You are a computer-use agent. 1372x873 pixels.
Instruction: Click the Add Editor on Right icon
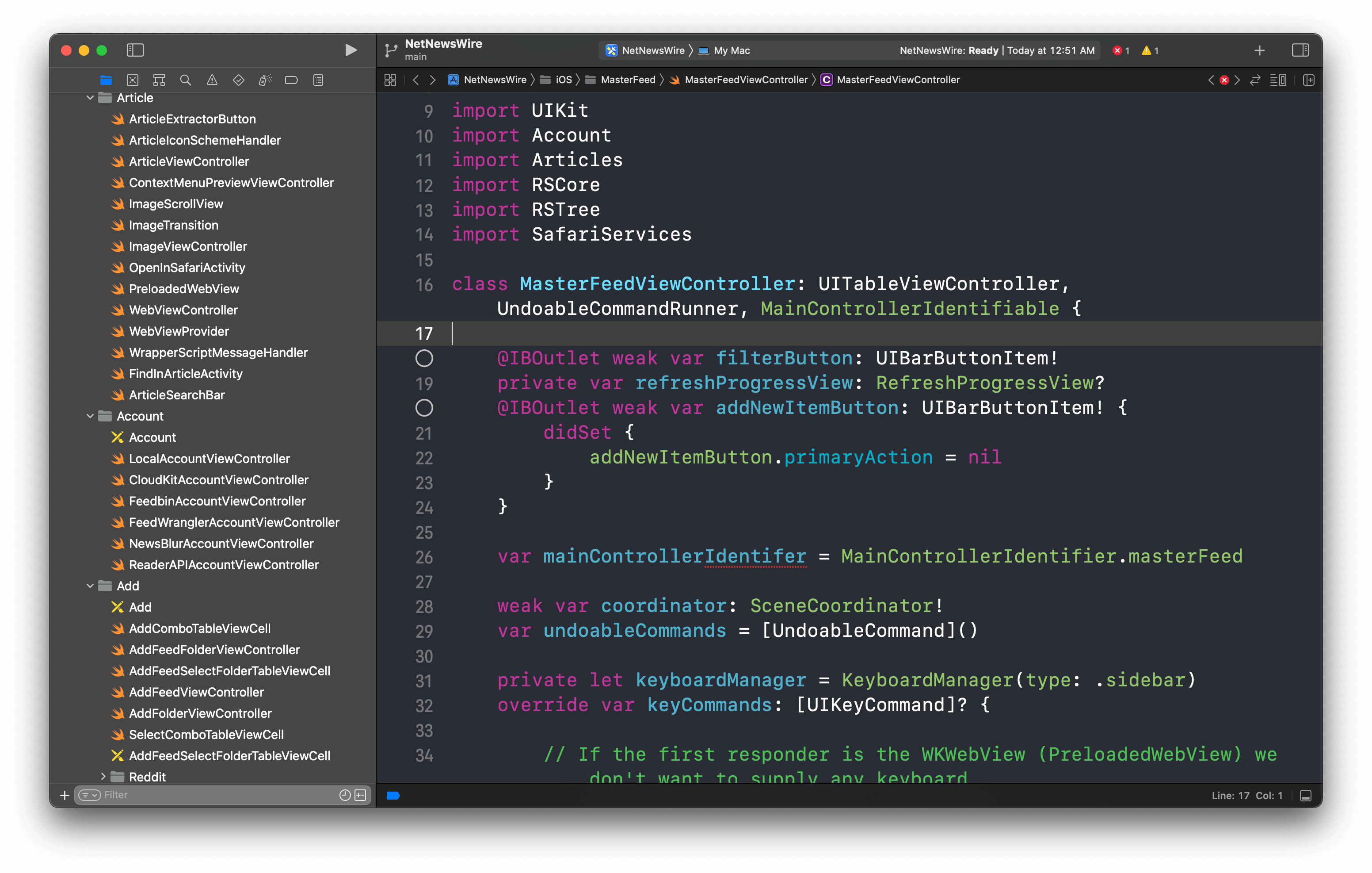coord(1309,80)
